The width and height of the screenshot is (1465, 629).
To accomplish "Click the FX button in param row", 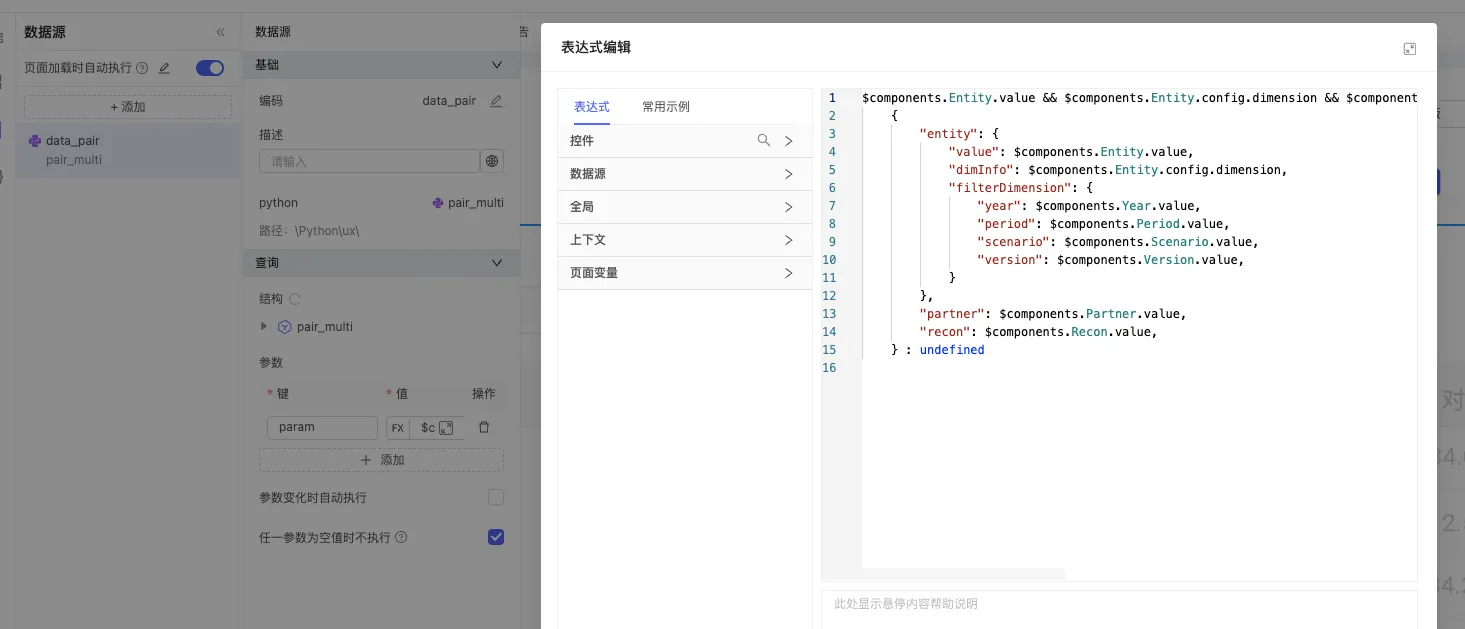I will click(x=397, y=428).
